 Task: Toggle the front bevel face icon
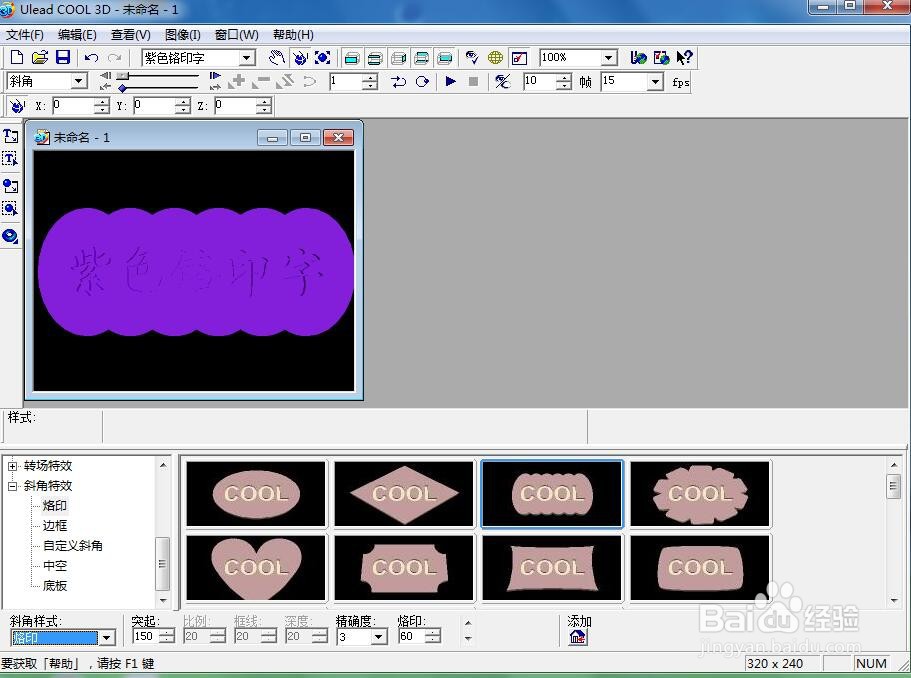[375, 58]
